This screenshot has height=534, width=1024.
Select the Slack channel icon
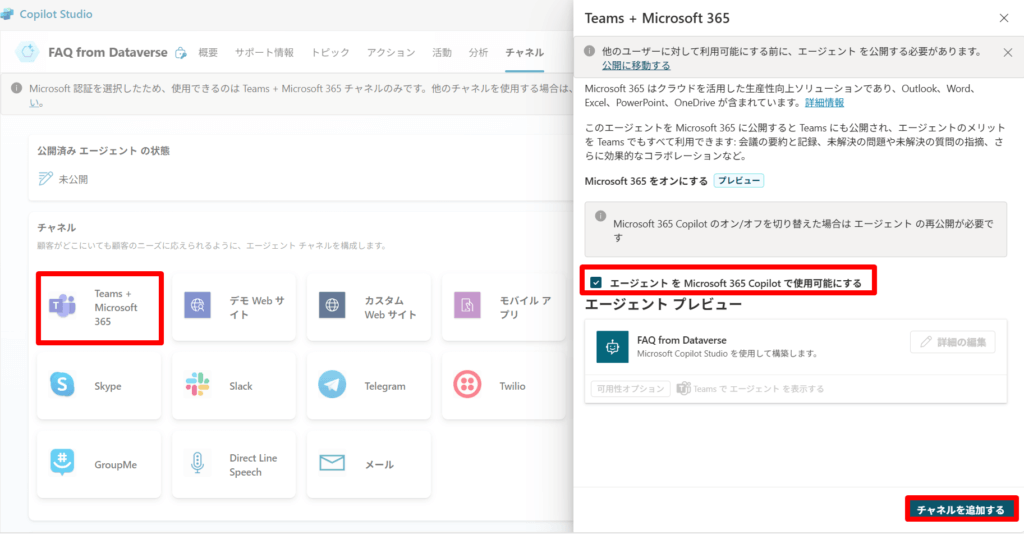coord(198,385)
